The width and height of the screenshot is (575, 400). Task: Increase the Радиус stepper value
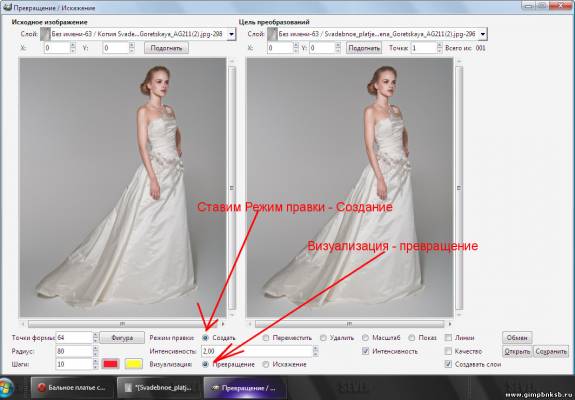click(x=96, y=348)
